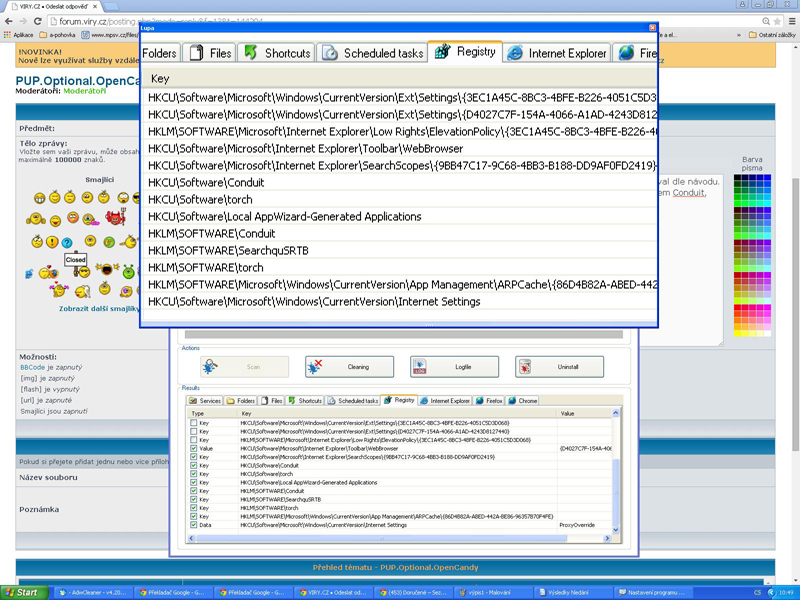Insert the red devil smiley

[113, 219]
